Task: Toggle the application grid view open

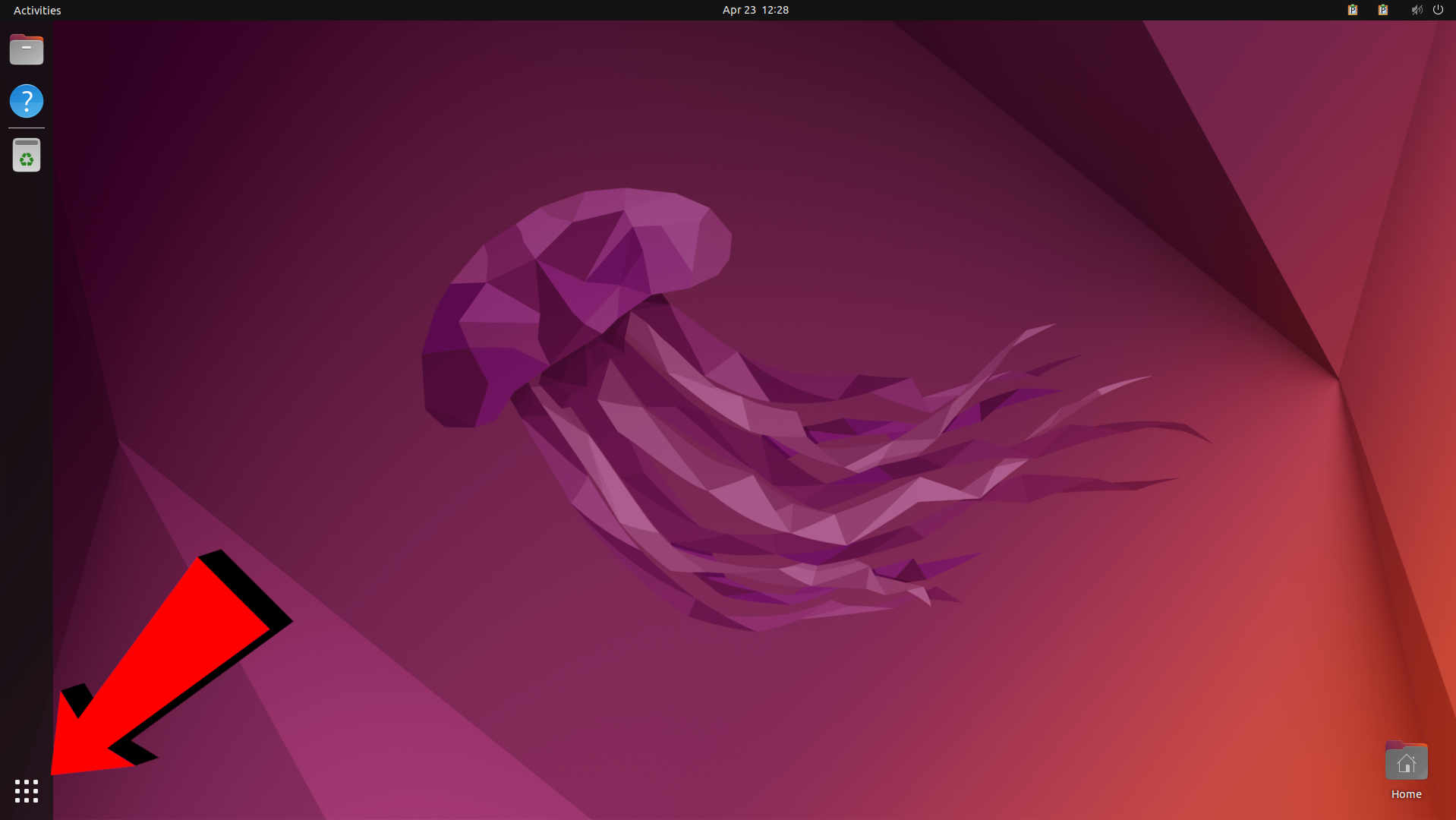Action: coord(25,791)
